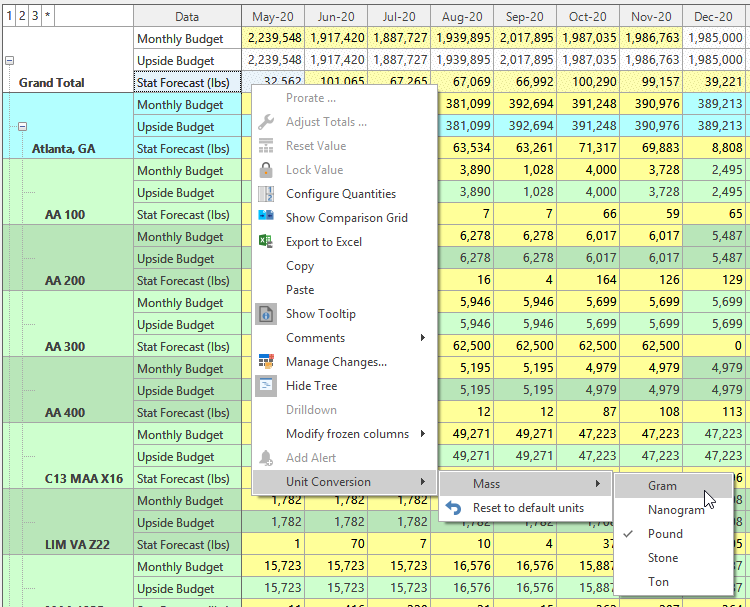
Task: Open the Mass submenu
Action: click(525, 484)
